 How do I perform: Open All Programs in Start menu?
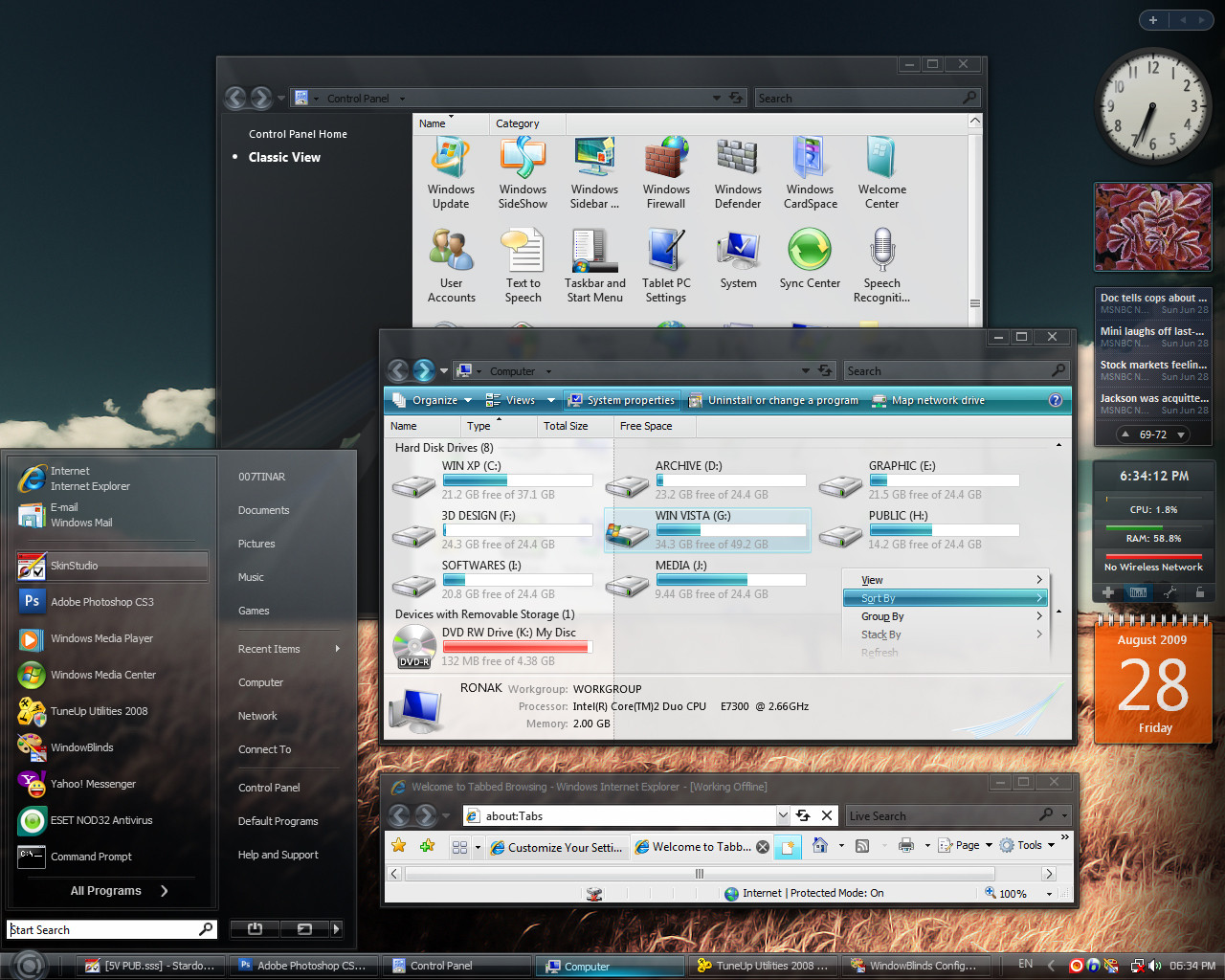coord(120,891)
